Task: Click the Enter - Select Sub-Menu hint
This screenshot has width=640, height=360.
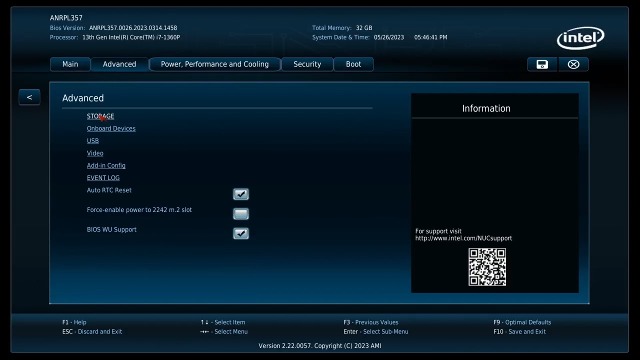Action: pyautogui.click(x=376, y=332)
